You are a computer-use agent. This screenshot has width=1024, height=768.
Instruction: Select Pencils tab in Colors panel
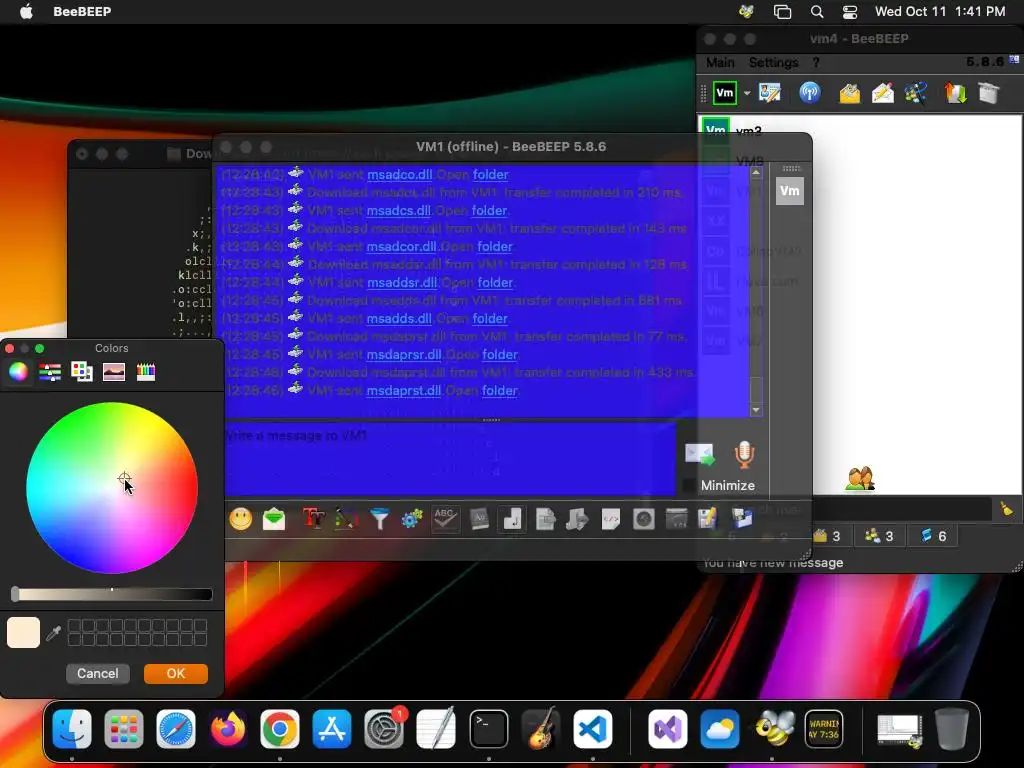(x=146, y=372)
